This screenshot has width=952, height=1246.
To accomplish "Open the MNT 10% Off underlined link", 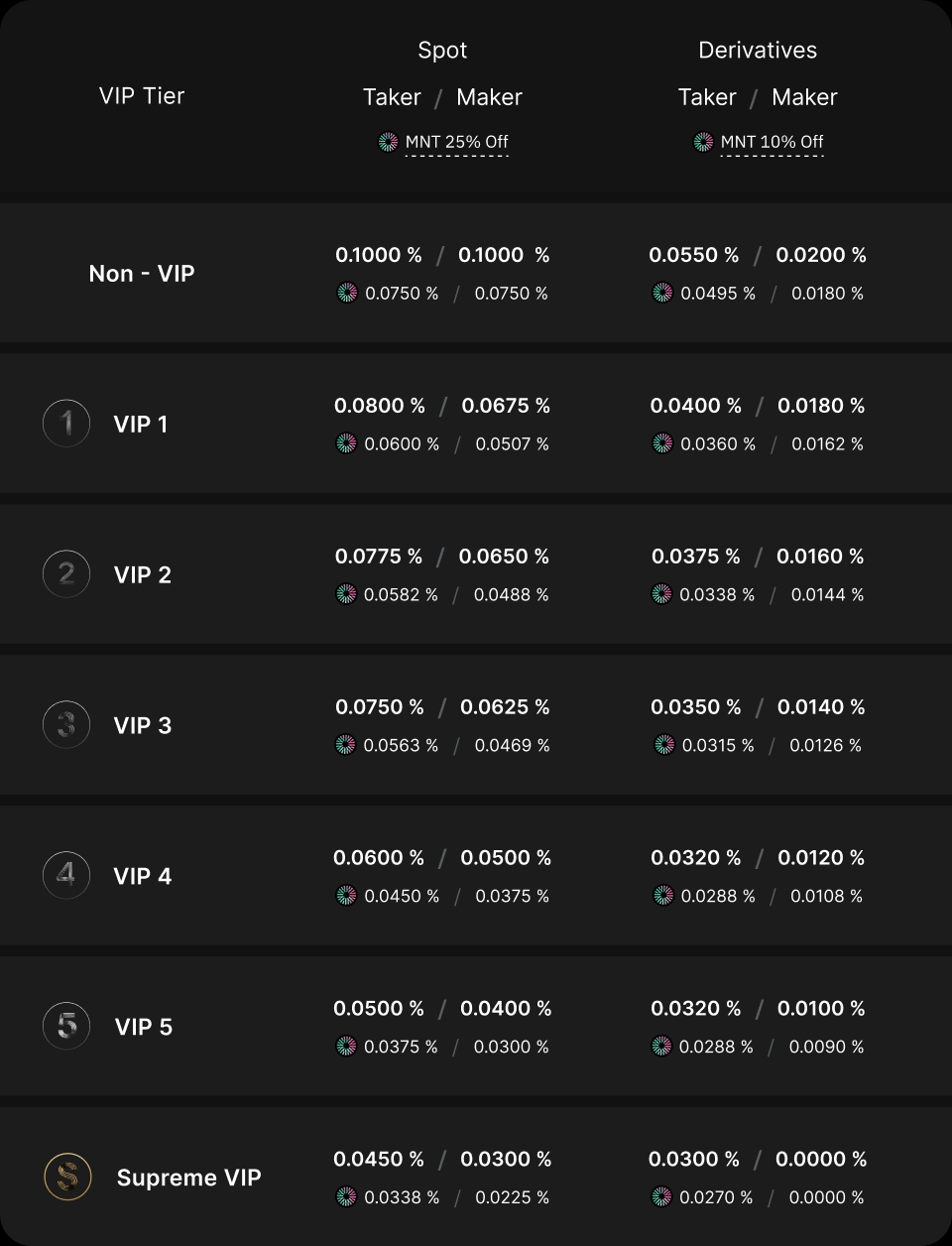I will [x=772, y=142].
